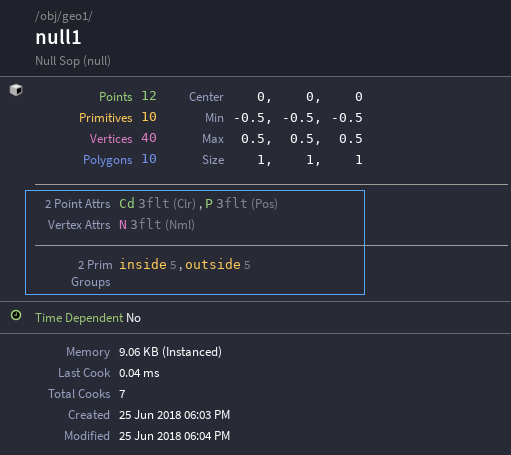Click the Vertices label
This screenshot has width=511, height=455.
(x=111, y=139)
